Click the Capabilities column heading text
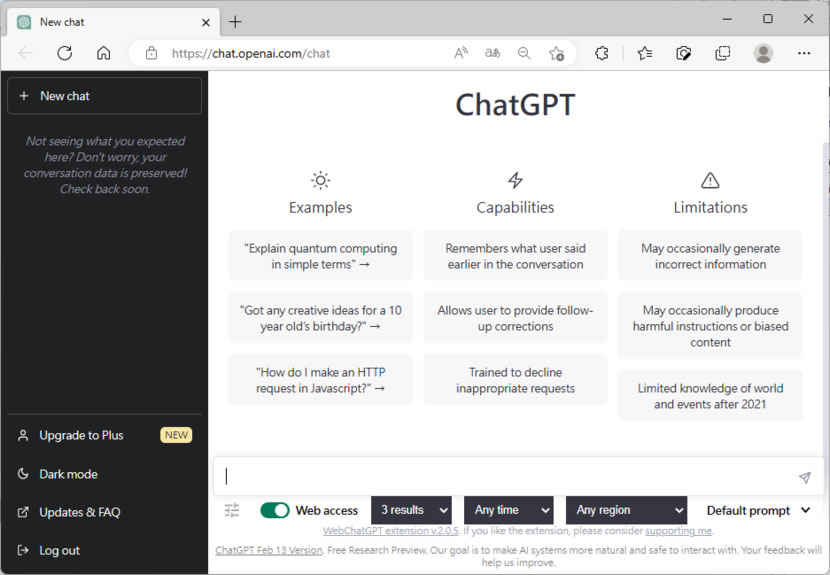 pyautogui.click(x=516, y=207)
